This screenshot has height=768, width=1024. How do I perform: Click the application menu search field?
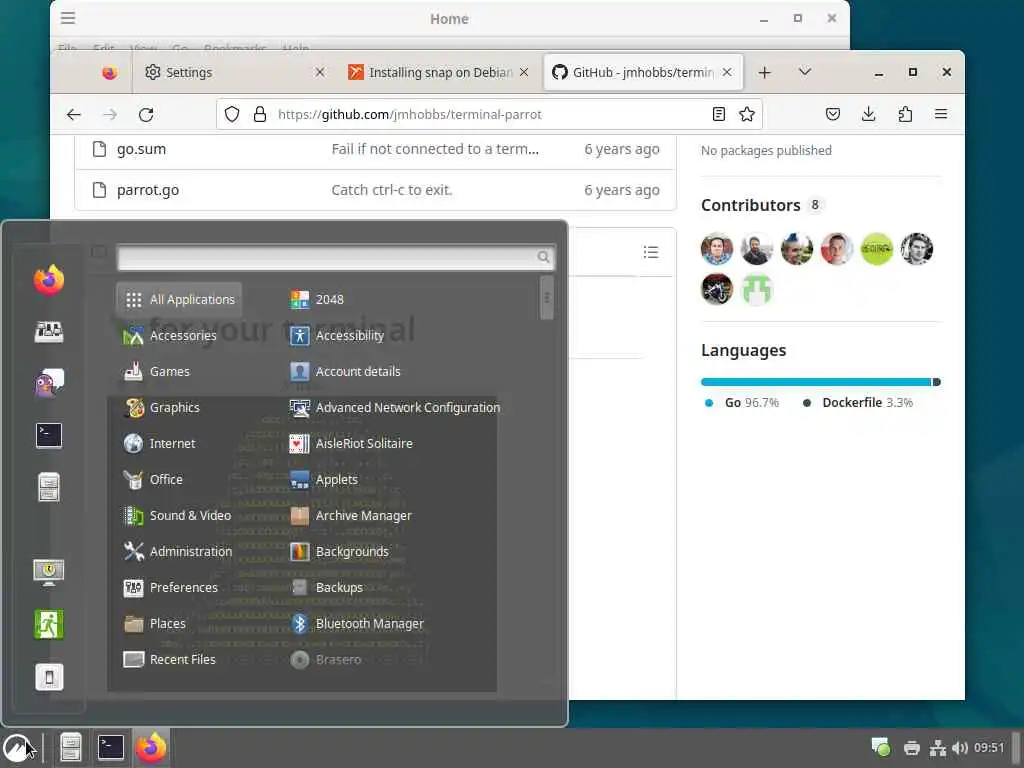[x=336, y=257]
